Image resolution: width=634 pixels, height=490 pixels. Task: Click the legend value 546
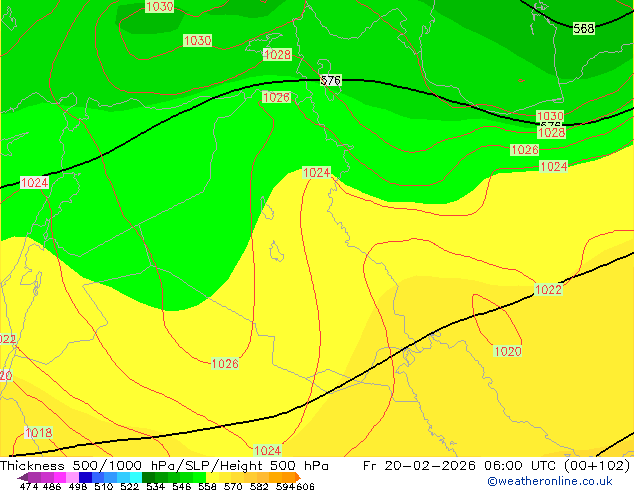click(x=182, y=486)
